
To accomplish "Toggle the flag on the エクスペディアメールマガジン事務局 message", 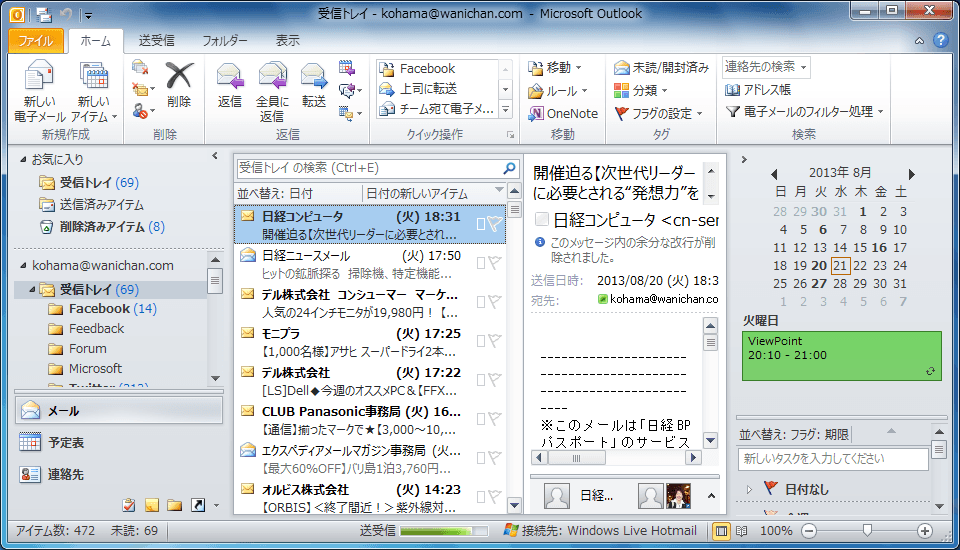I will [x=495, y=458].
